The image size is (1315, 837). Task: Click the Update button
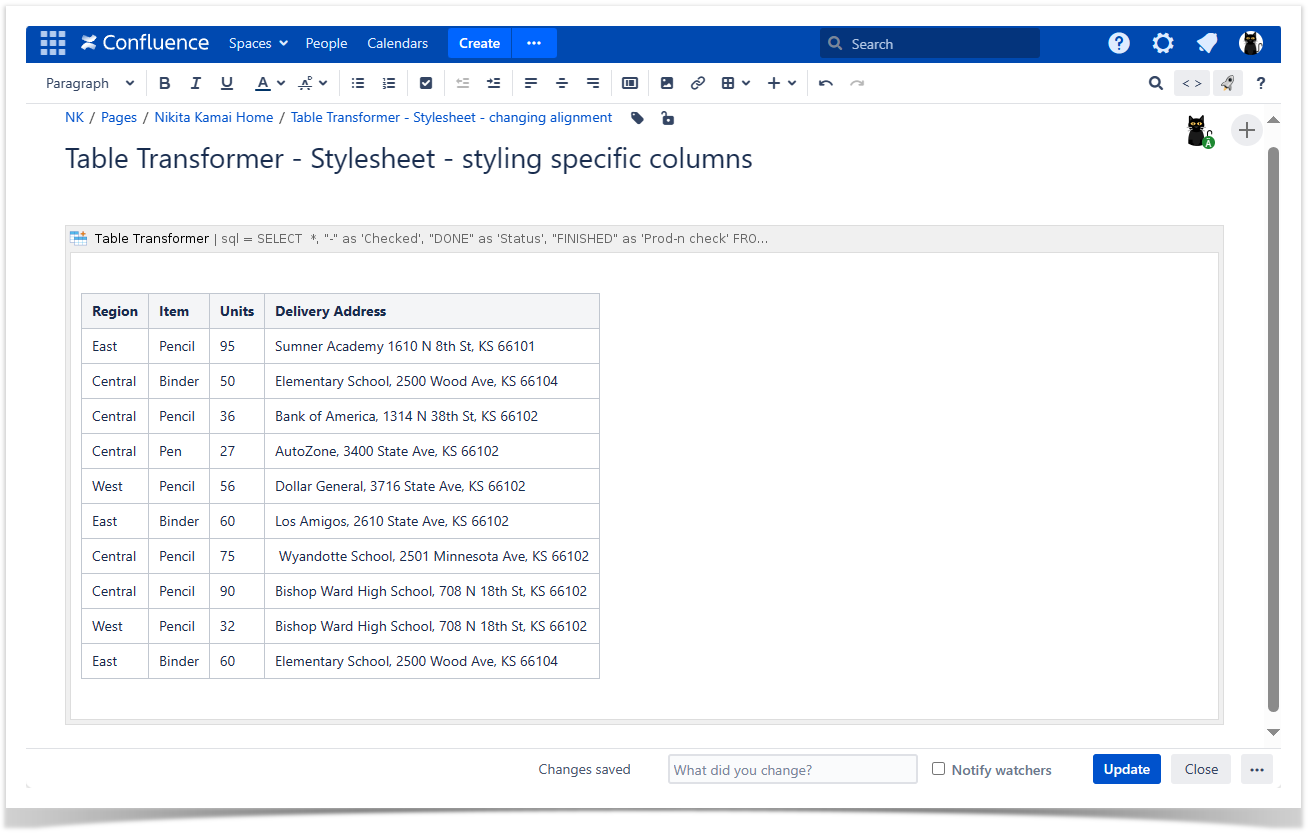coord(1126,769)
